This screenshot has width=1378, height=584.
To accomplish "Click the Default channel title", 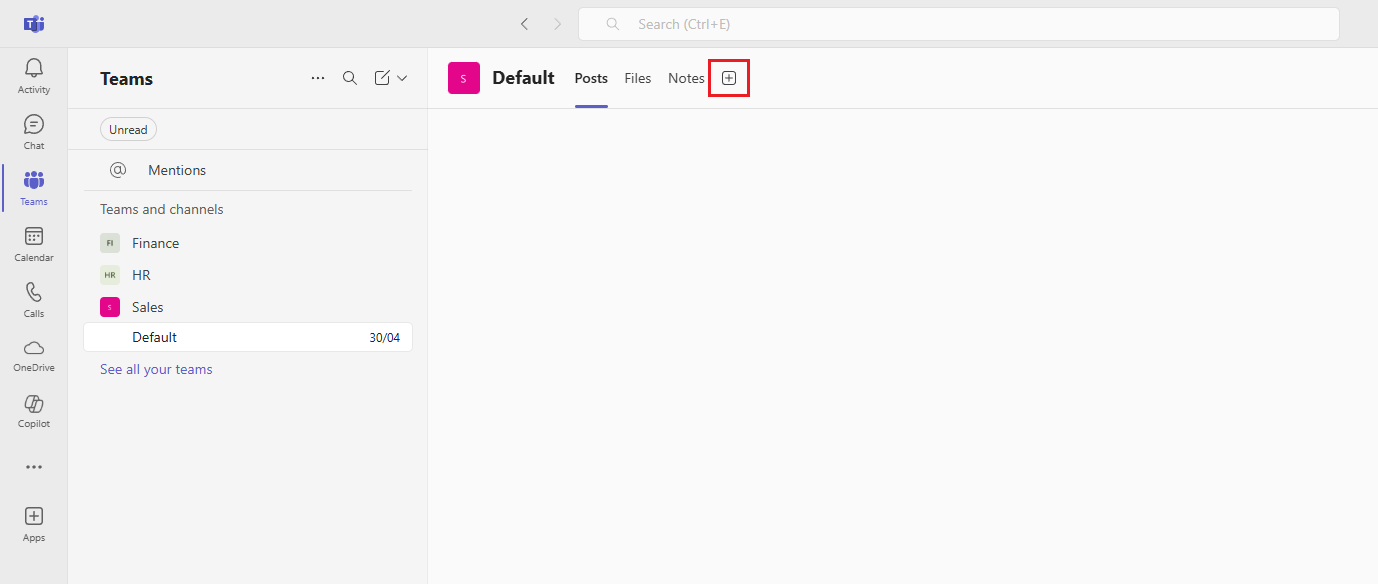I will pos(523,78).
